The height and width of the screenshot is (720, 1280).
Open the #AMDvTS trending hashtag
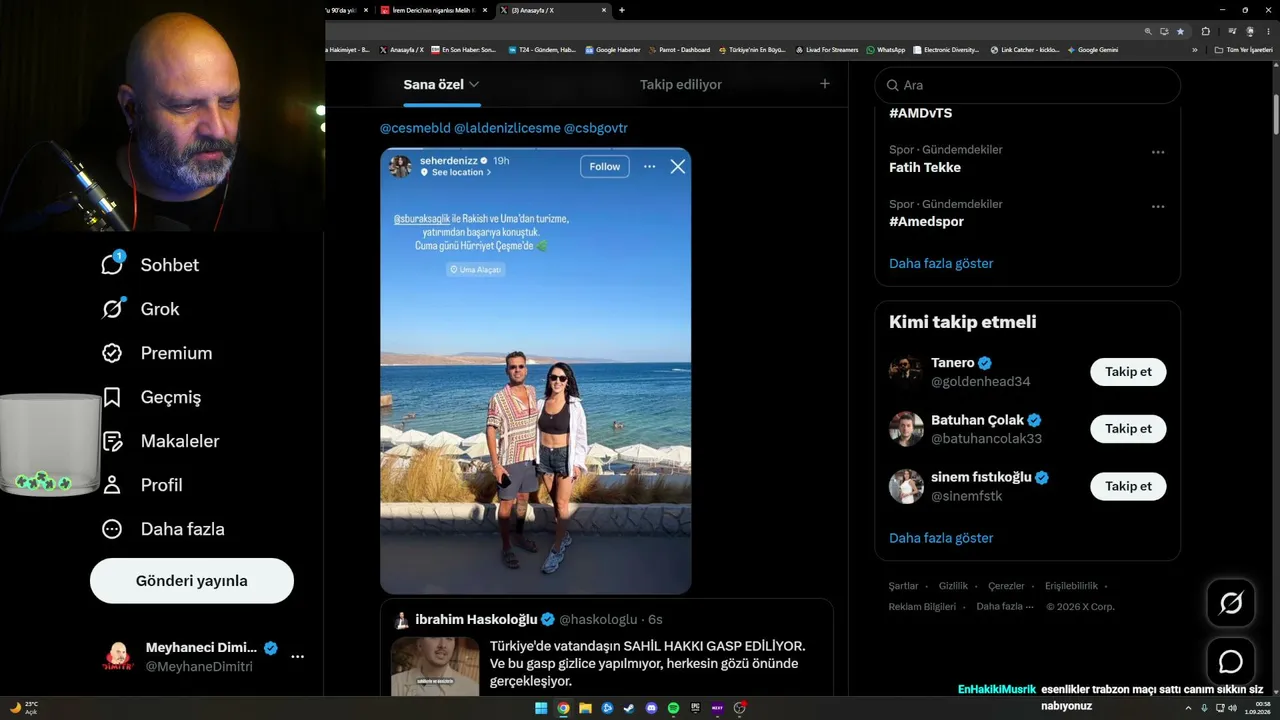[920, 113]
